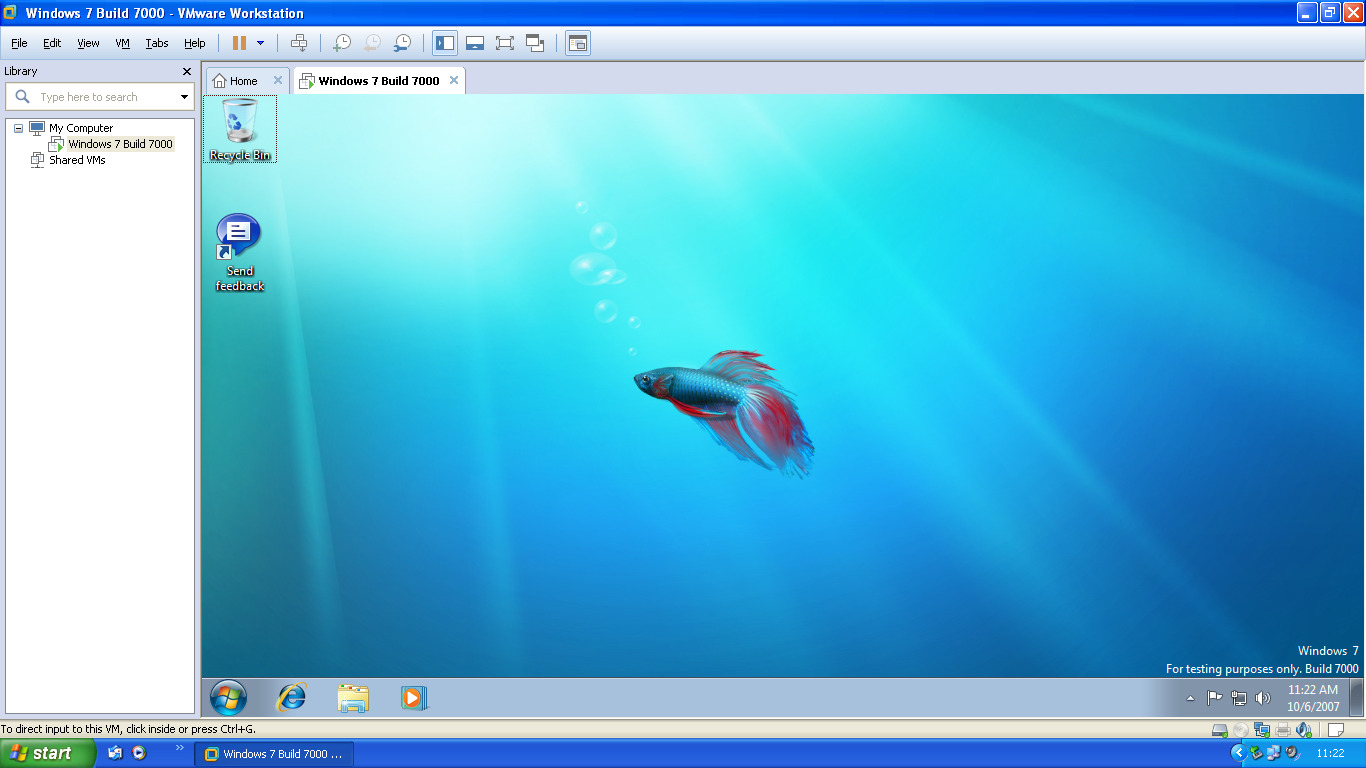Click the XP network connections tray icon

[1274, 753]
